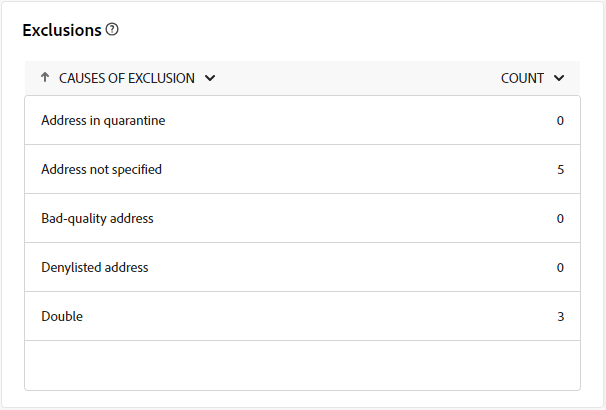The image size is (606, 410).
Task: Select the Double exclusion row
Action: (303, 316)
